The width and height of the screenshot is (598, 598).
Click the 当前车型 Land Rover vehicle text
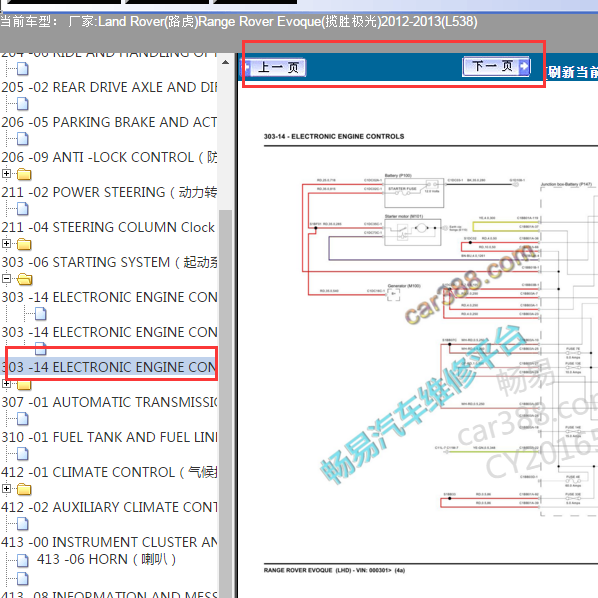(x=239, y=21)
